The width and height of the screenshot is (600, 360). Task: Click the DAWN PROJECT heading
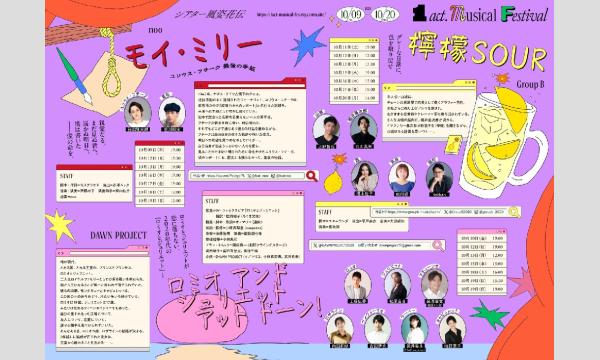118,235
